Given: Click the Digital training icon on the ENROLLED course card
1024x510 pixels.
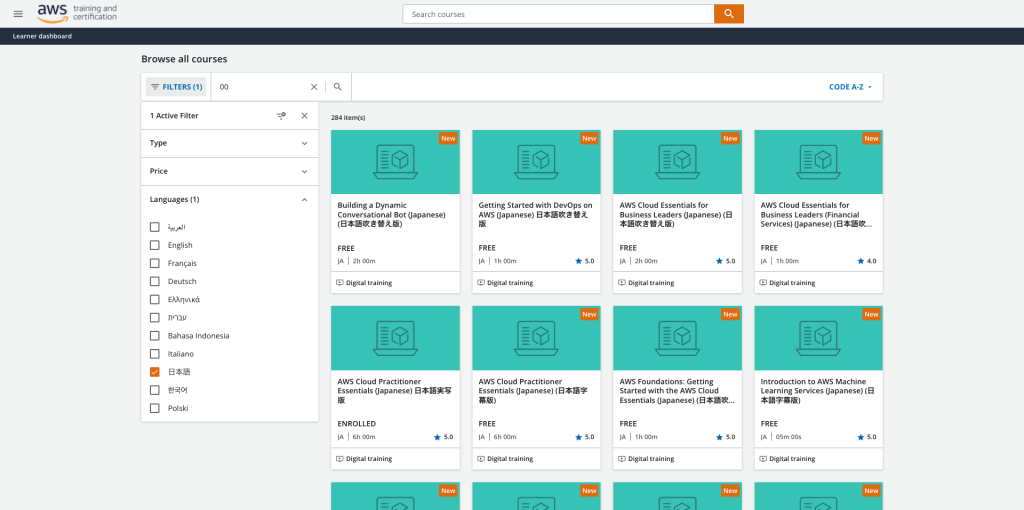Looking at the screenshot, I should point(340,459).
